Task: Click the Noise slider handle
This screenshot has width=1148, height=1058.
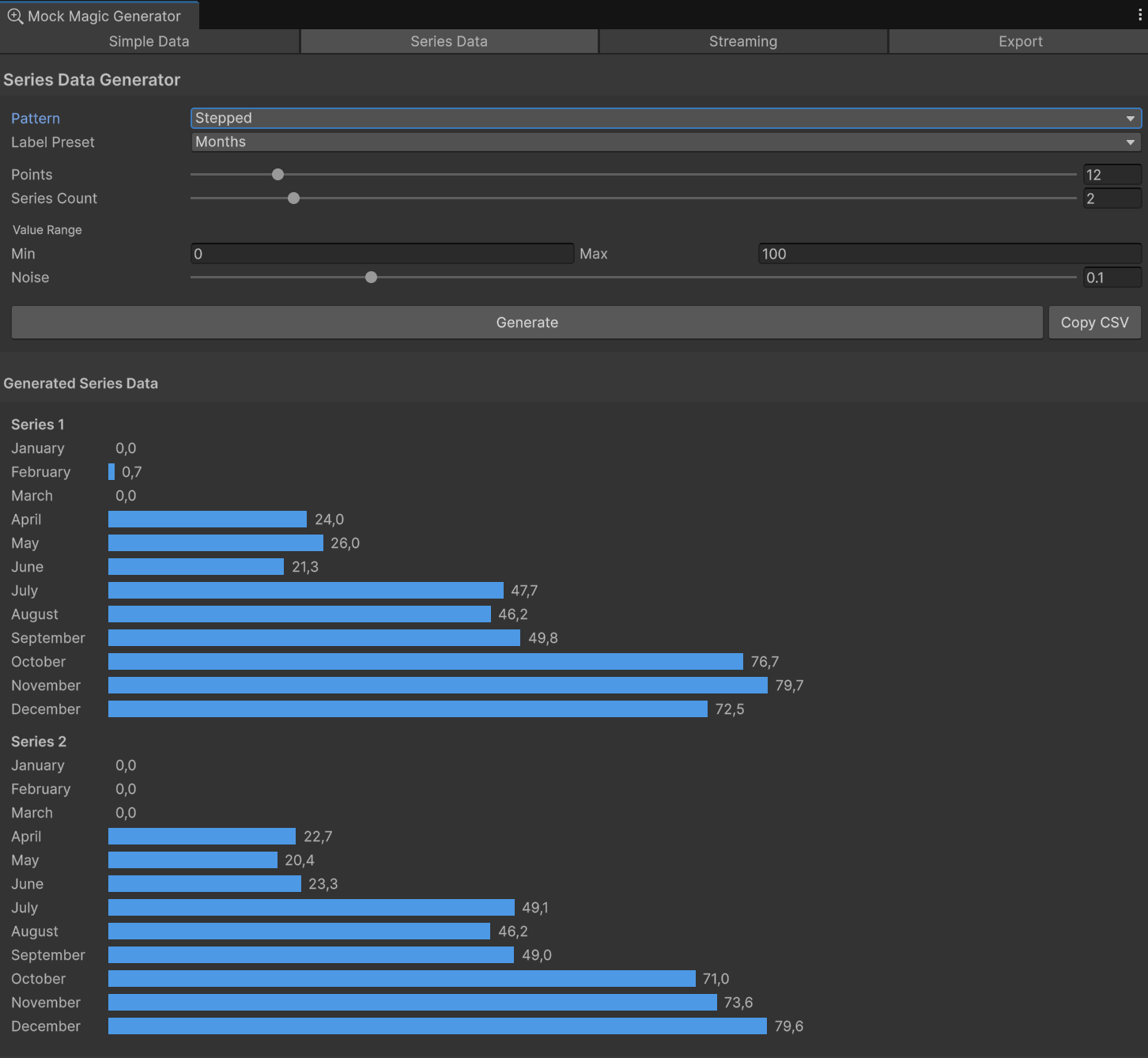Action: [371, 277]
